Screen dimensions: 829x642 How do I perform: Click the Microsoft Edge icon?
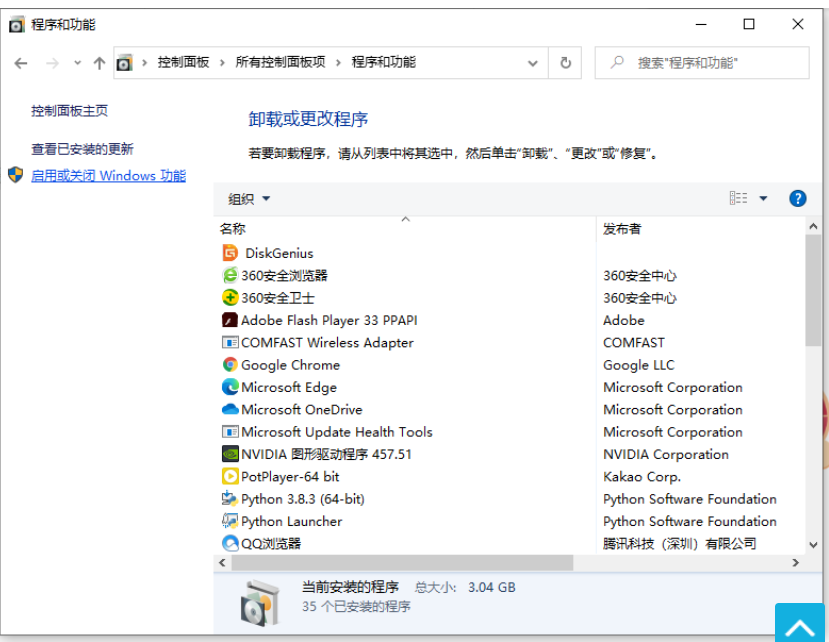[230, 387]
